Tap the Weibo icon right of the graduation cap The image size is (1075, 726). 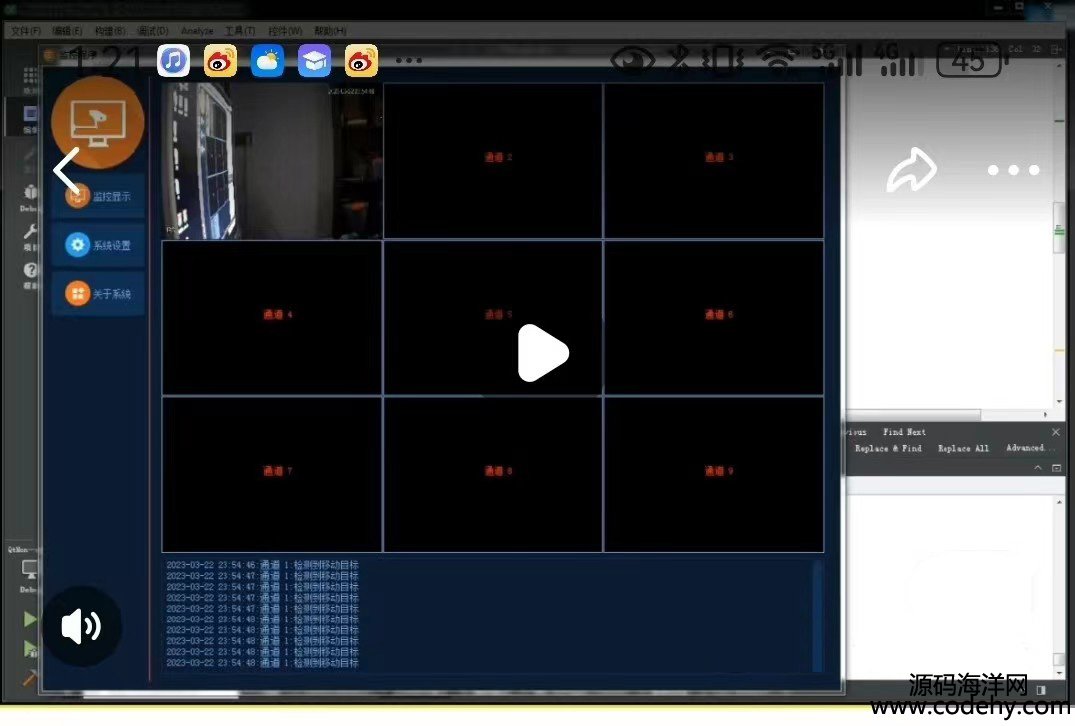[x=361, y=61]
